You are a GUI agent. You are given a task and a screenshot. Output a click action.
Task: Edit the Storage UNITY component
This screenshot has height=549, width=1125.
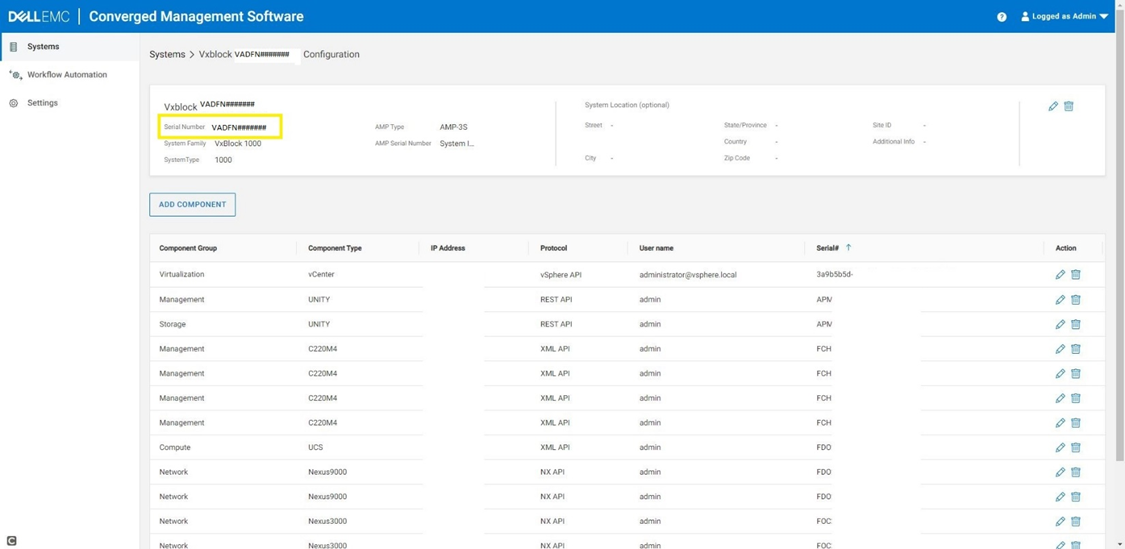(1060, 324)
